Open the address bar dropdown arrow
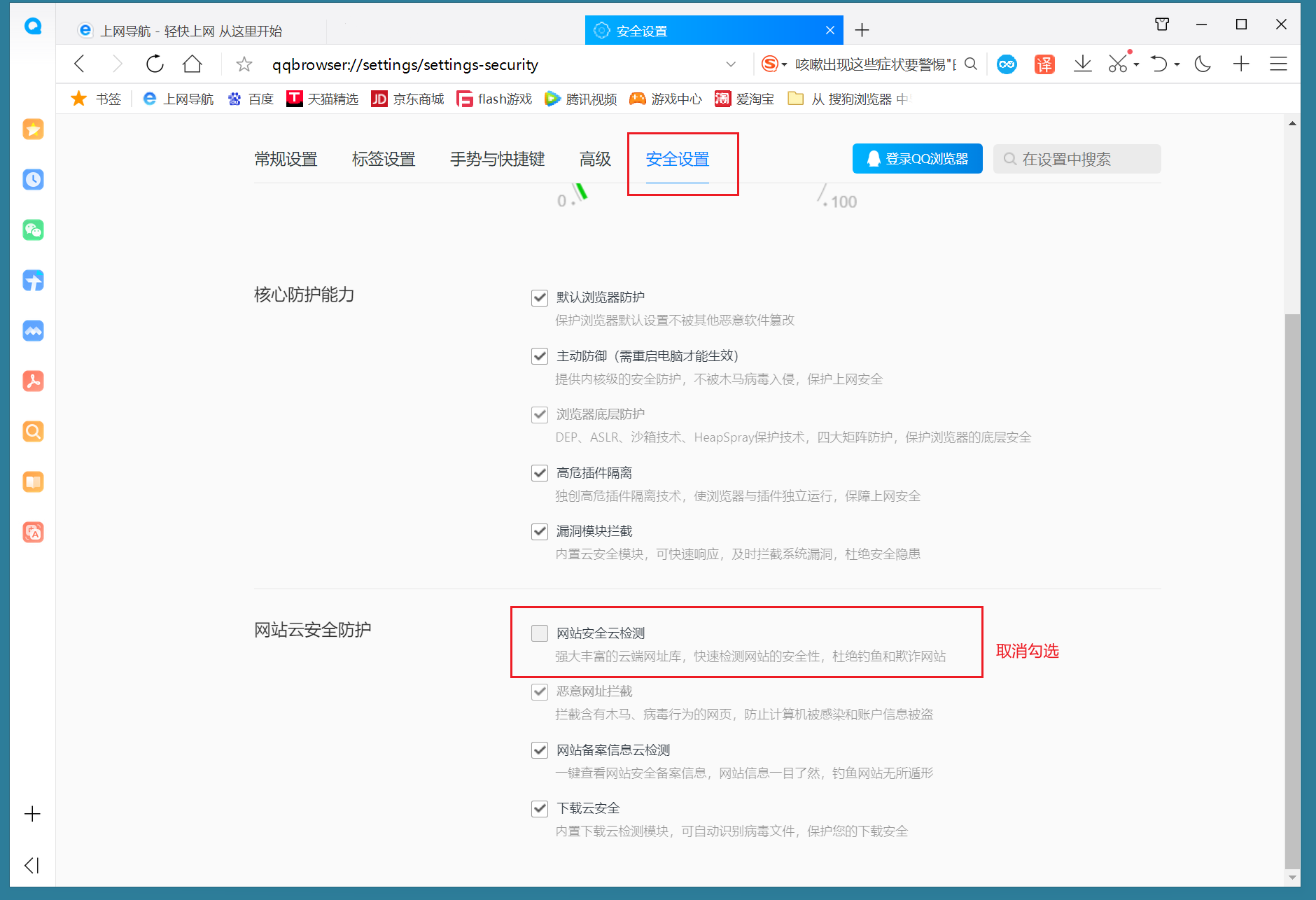 click(731, 64)
